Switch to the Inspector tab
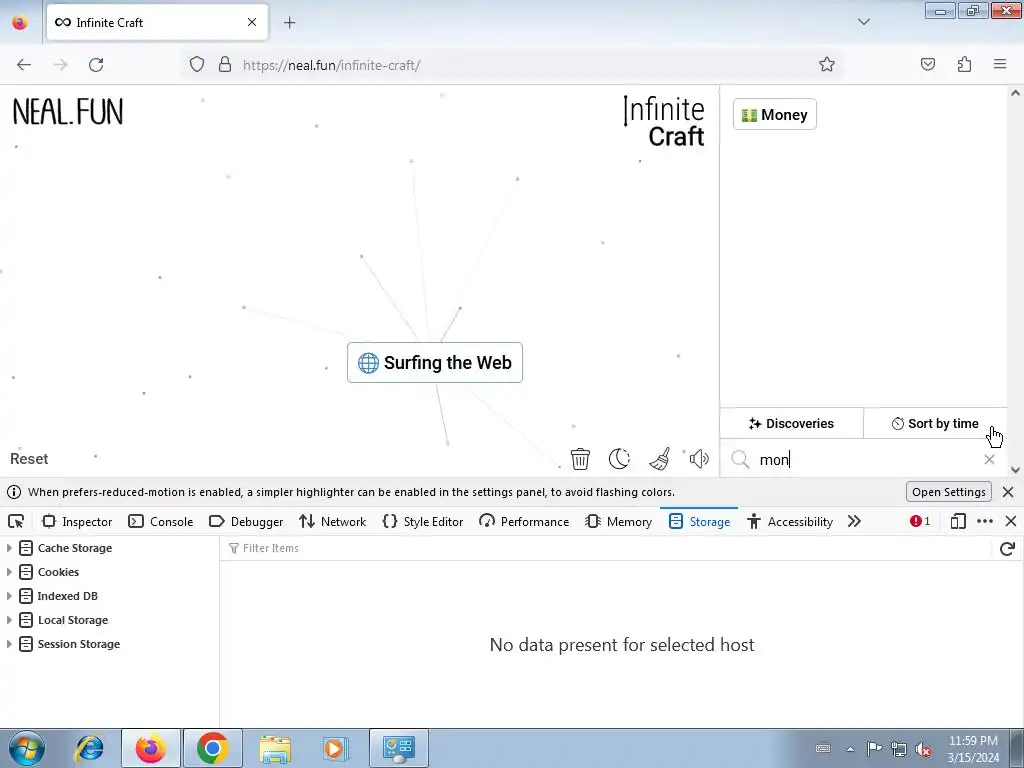This screenshot has width=1024, height=768. pos(77,521)
